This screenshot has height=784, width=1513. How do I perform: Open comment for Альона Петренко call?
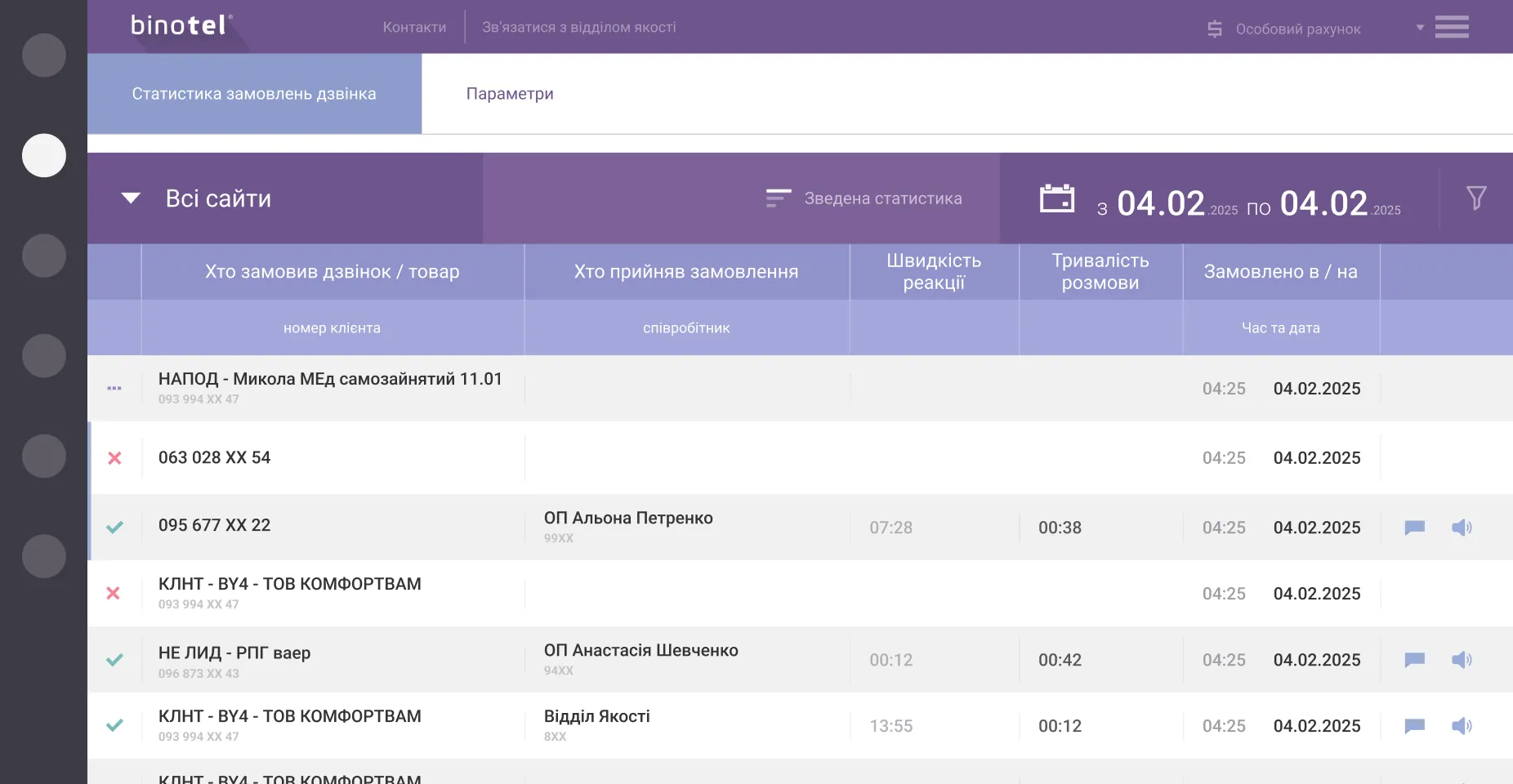pyautogui.click(x=1414, y=528)
